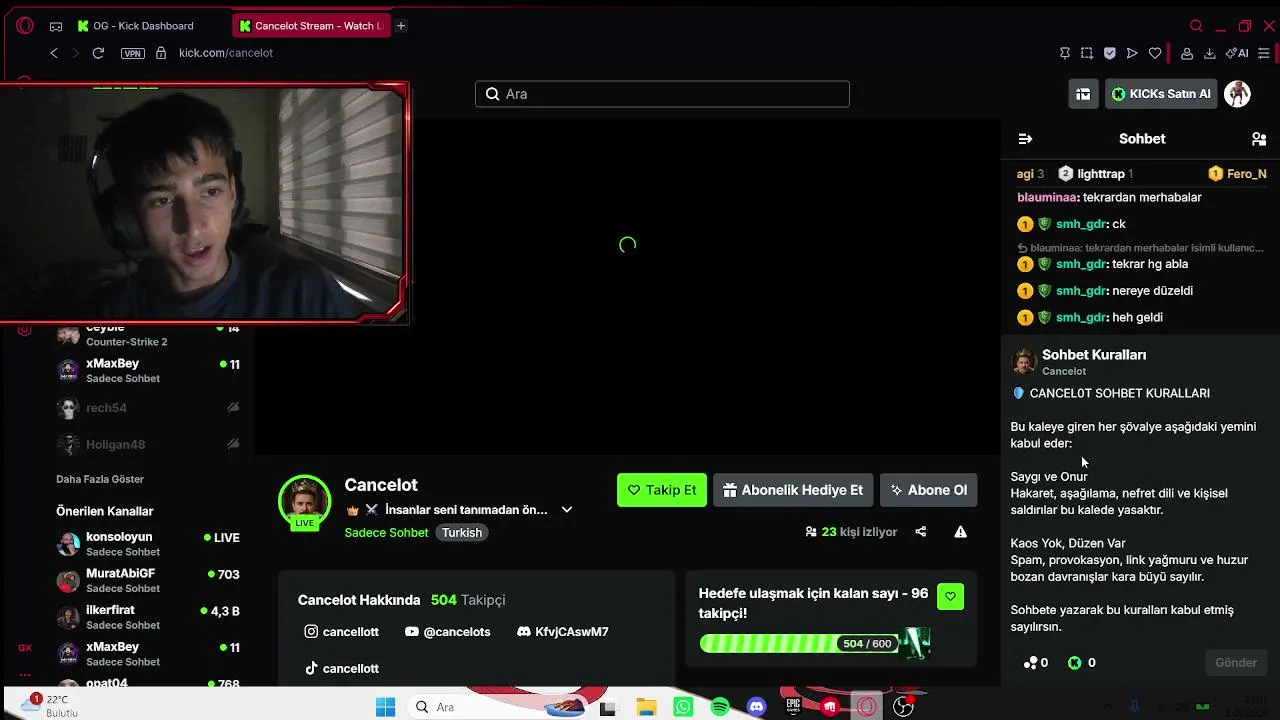Open the TikTok link cancellott
Viewport: 1280px width, 720px height.
342,669
